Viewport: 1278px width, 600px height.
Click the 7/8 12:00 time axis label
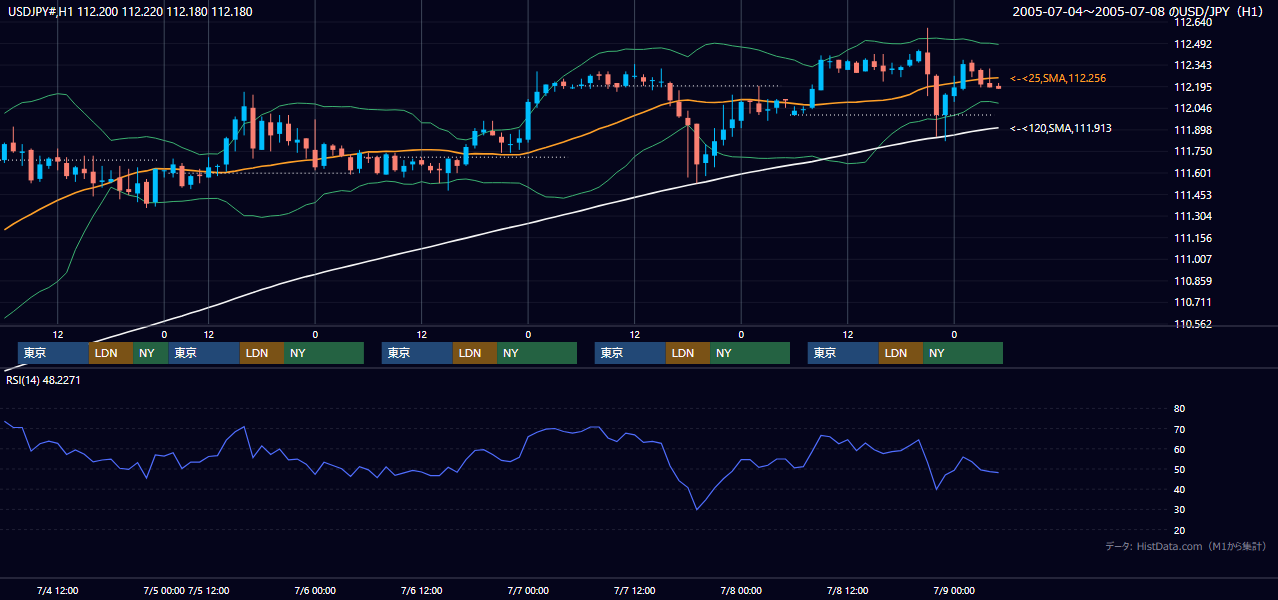tap(847, 590)
